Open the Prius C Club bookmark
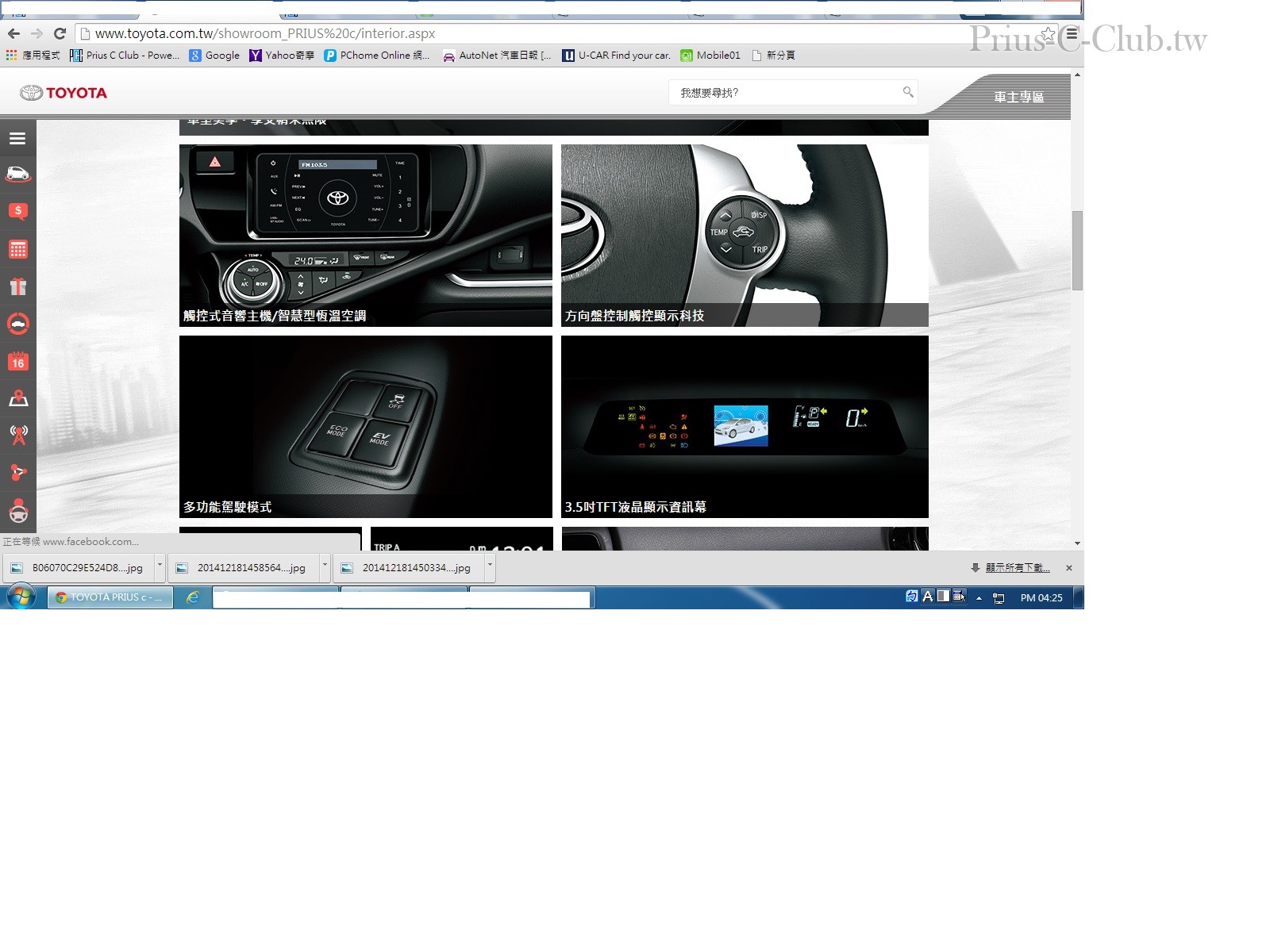The height and width of the screenshot is (952, 1270). point(125,56)
